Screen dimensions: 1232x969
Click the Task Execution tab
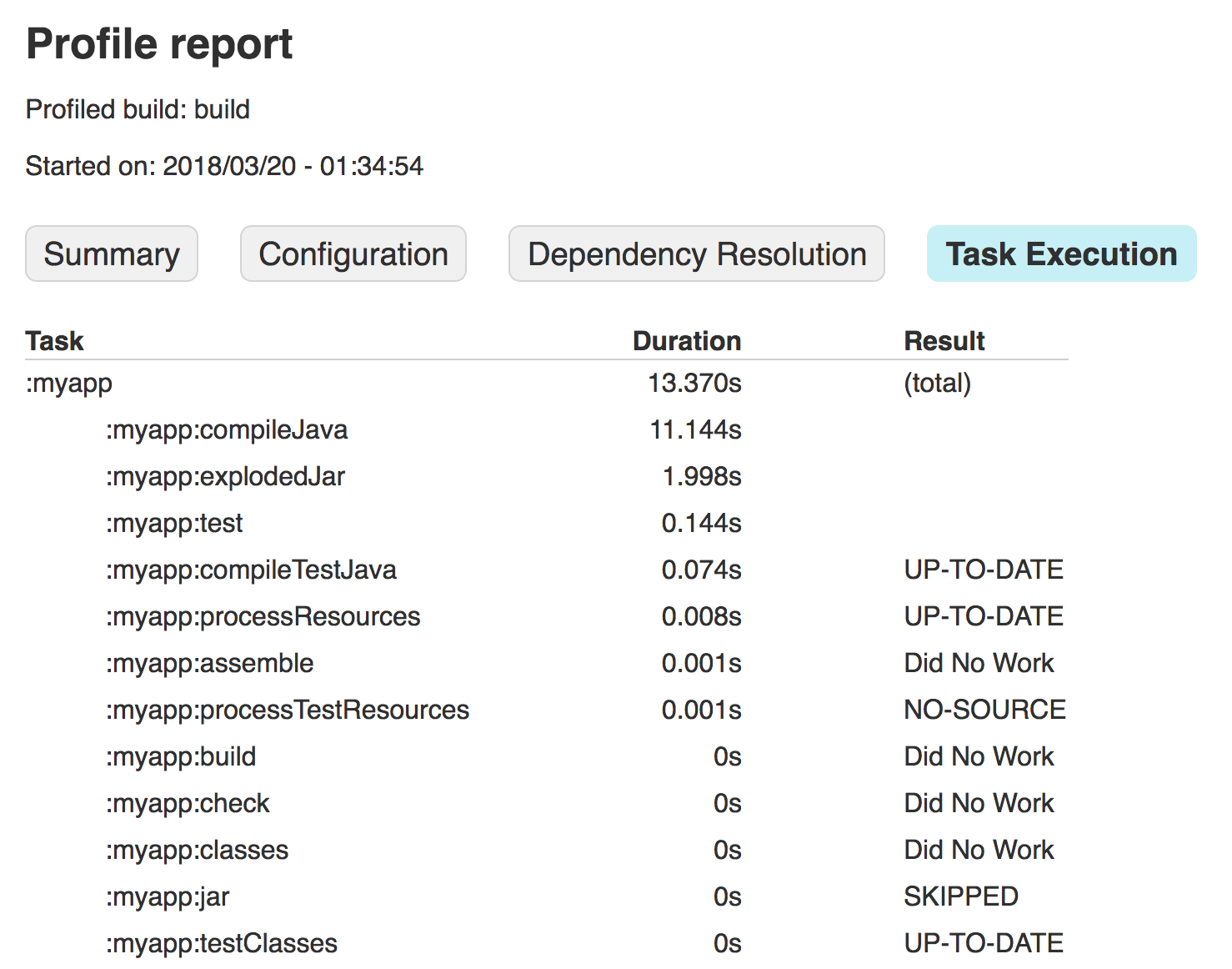click(x=1061, y=254)
